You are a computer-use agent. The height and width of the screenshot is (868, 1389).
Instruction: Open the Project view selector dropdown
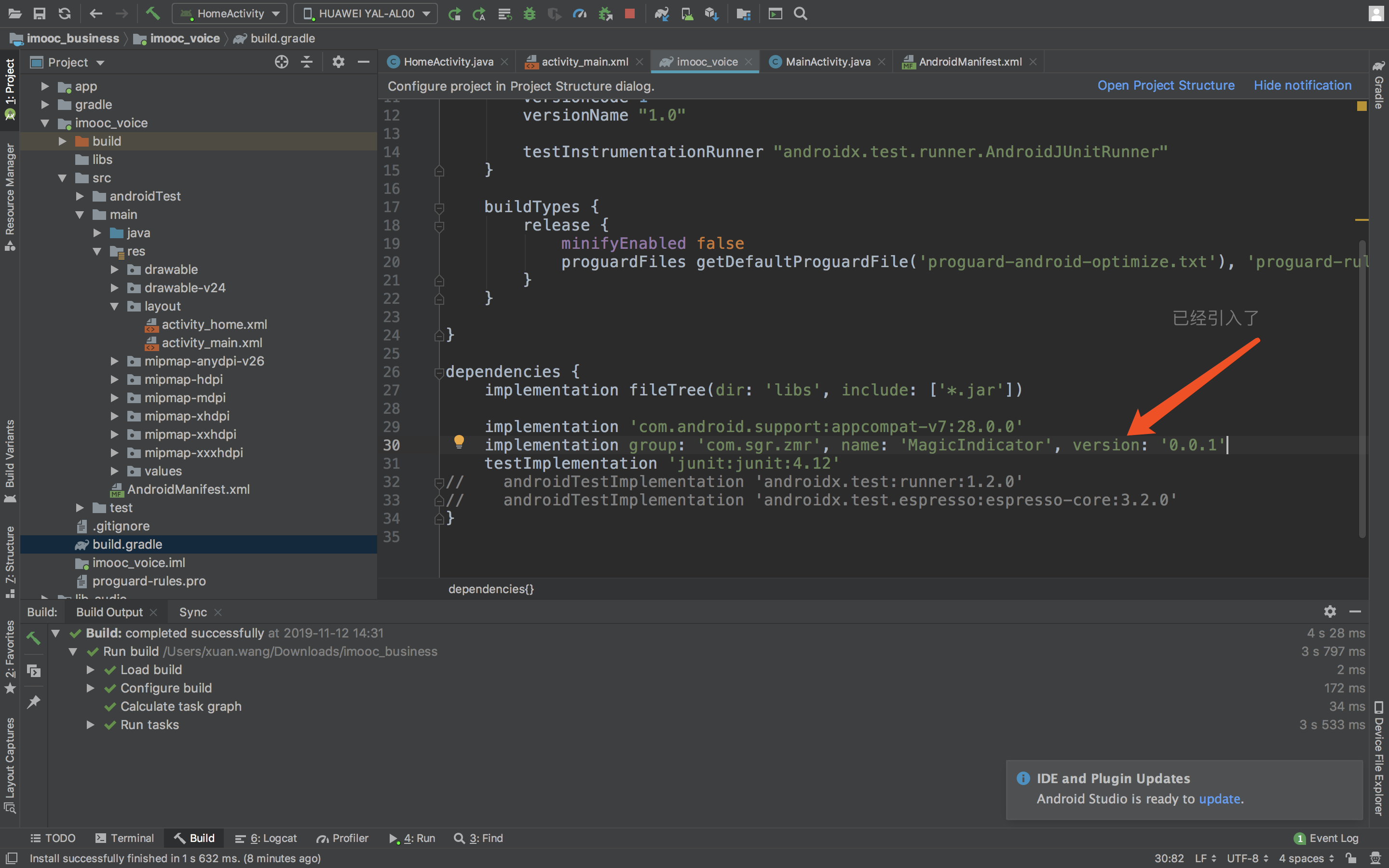click(68, 62)
